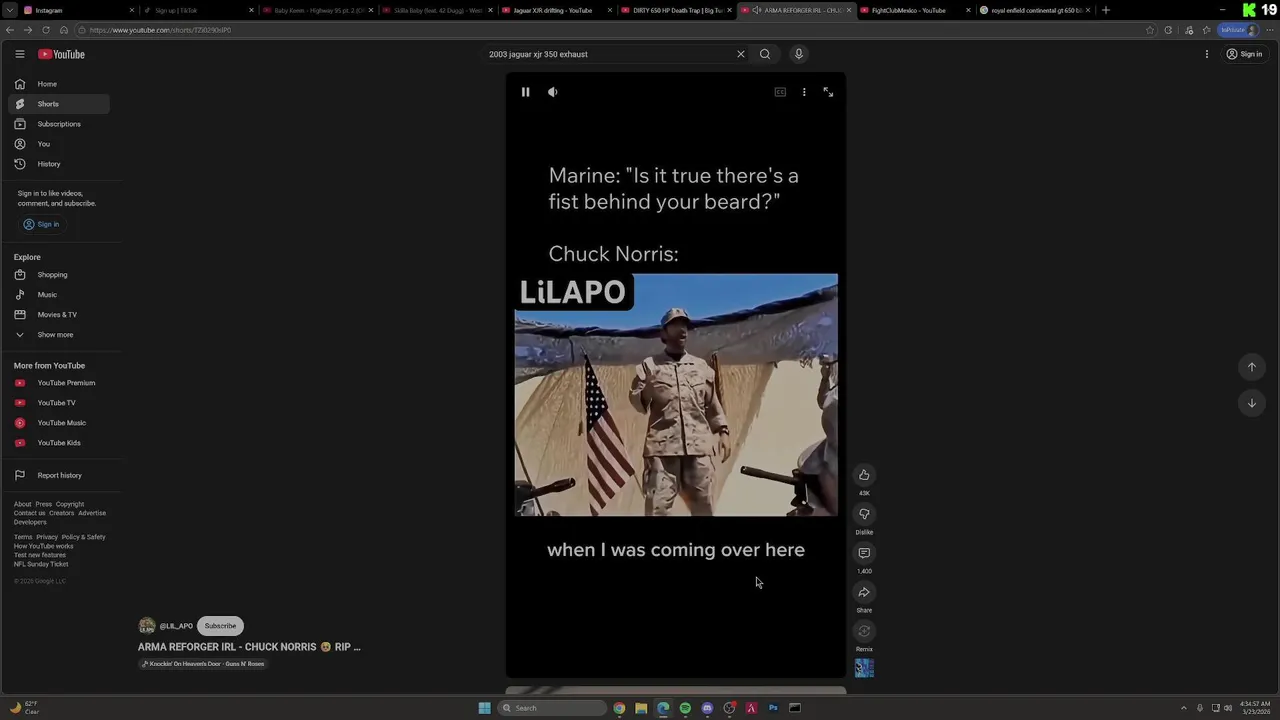Open the YouTube guide hamburger menu
1280x720 pixels.
(x=19, y=54)
